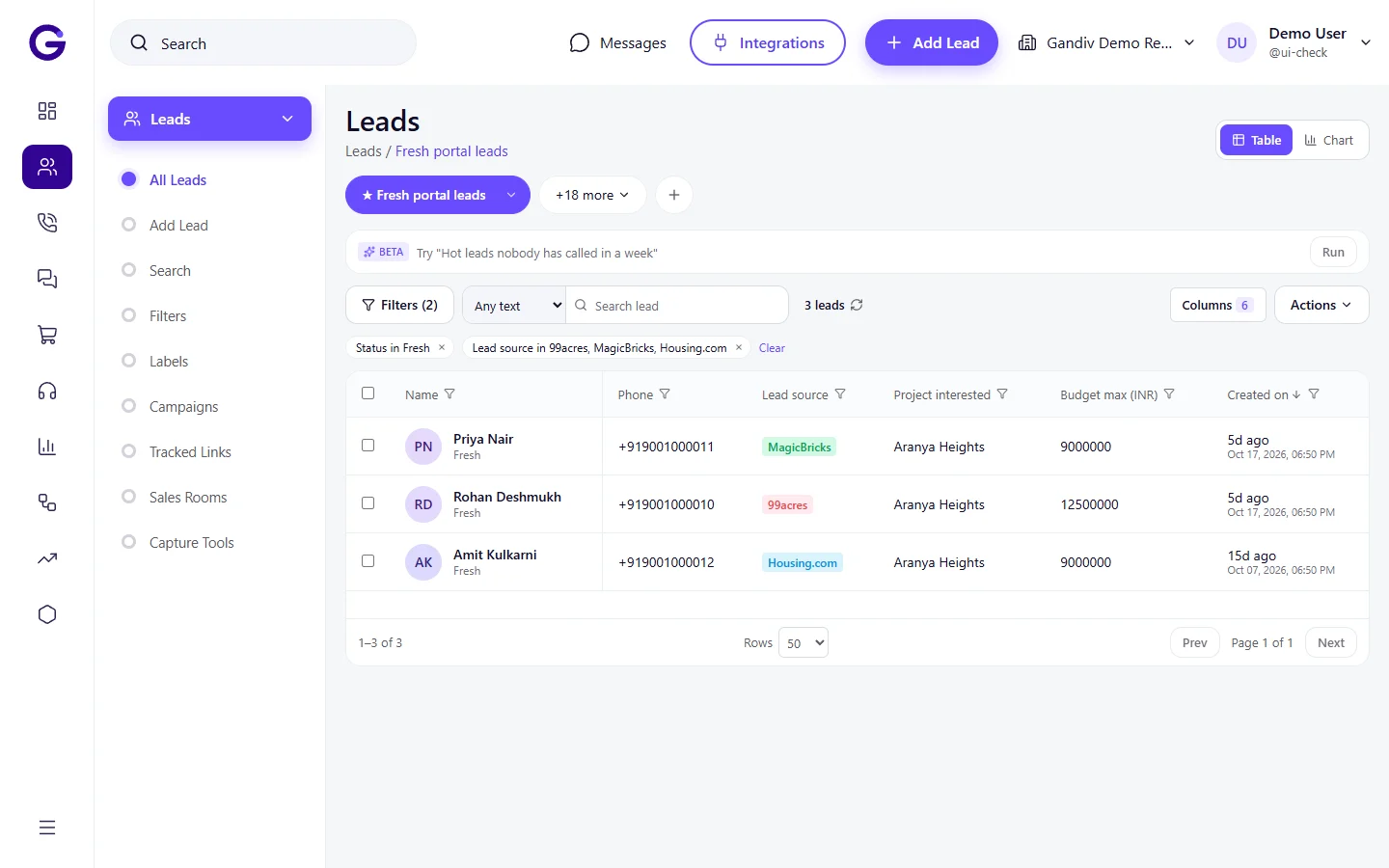Viewport: 1389px width, 868px height.
Task: Refresh the 3 leads count
Action: pos(857,305)
